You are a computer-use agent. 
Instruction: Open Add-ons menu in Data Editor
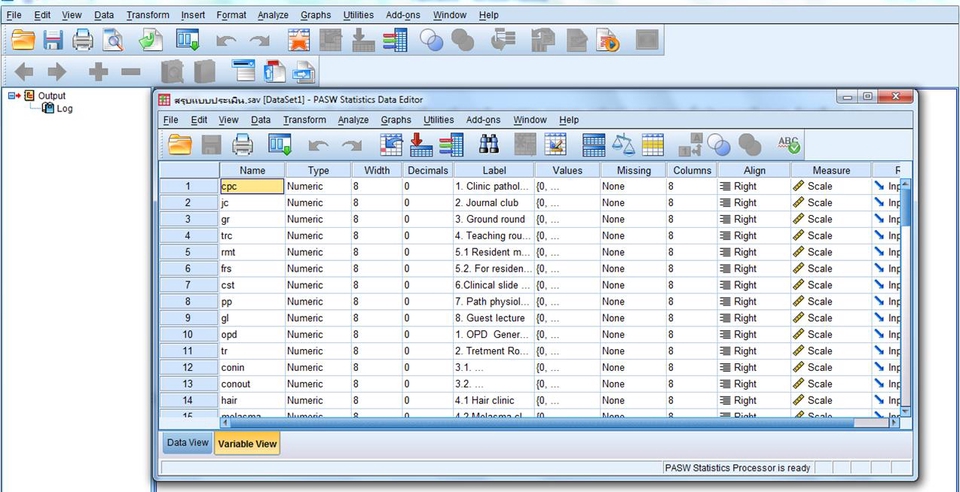pos(483,120)
